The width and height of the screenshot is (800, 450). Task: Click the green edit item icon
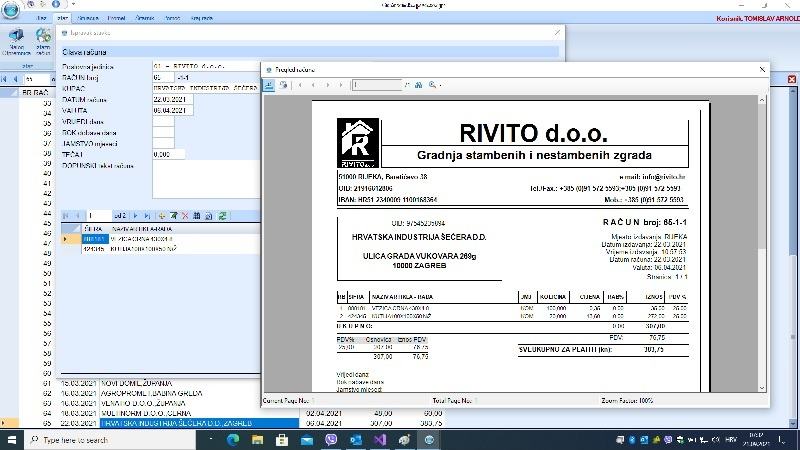point(173,216)
